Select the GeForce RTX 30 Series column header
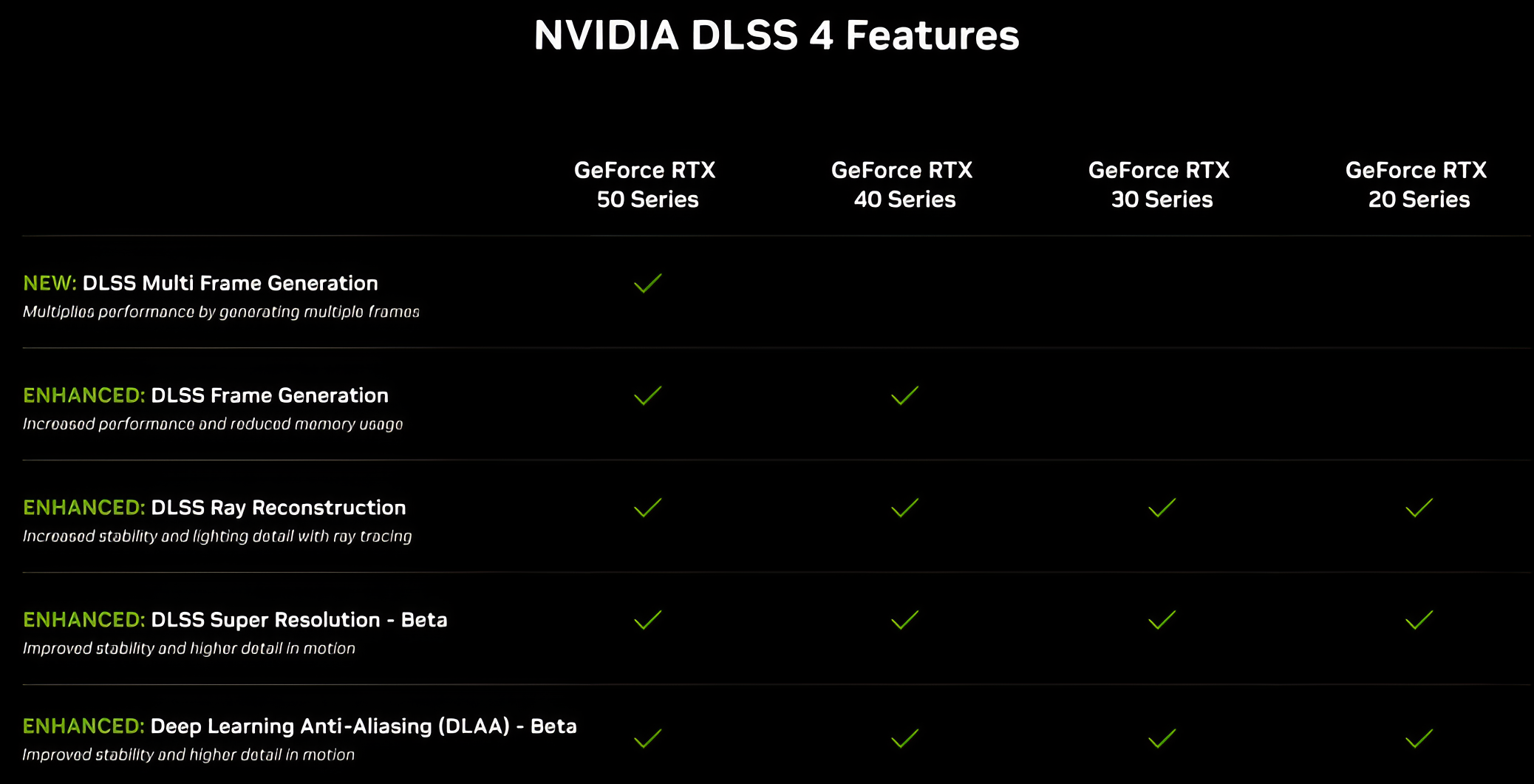 (1159, 185)
